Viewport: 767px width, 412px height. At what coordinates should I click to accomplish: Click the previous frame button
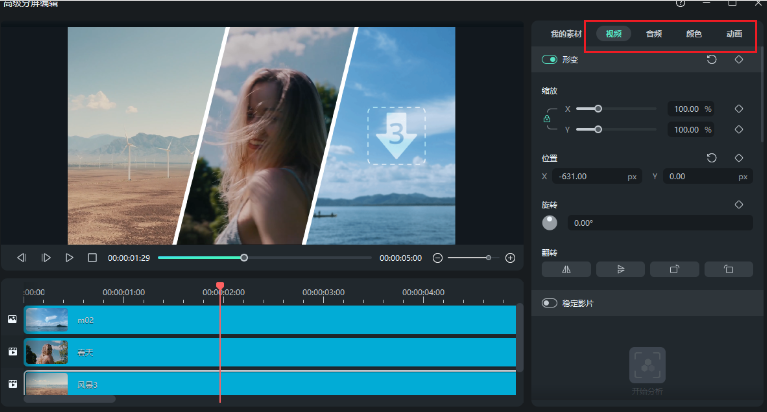[x=21, y=258]
